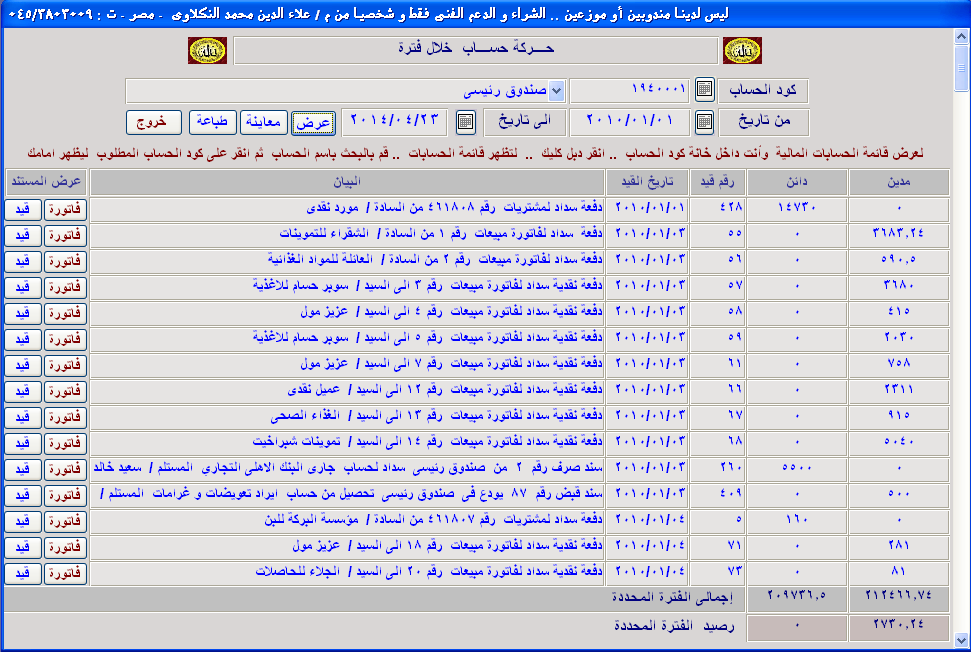Open قيد for the عميل نقدى row
Screen dimensions: 971x652
(23, 391)
